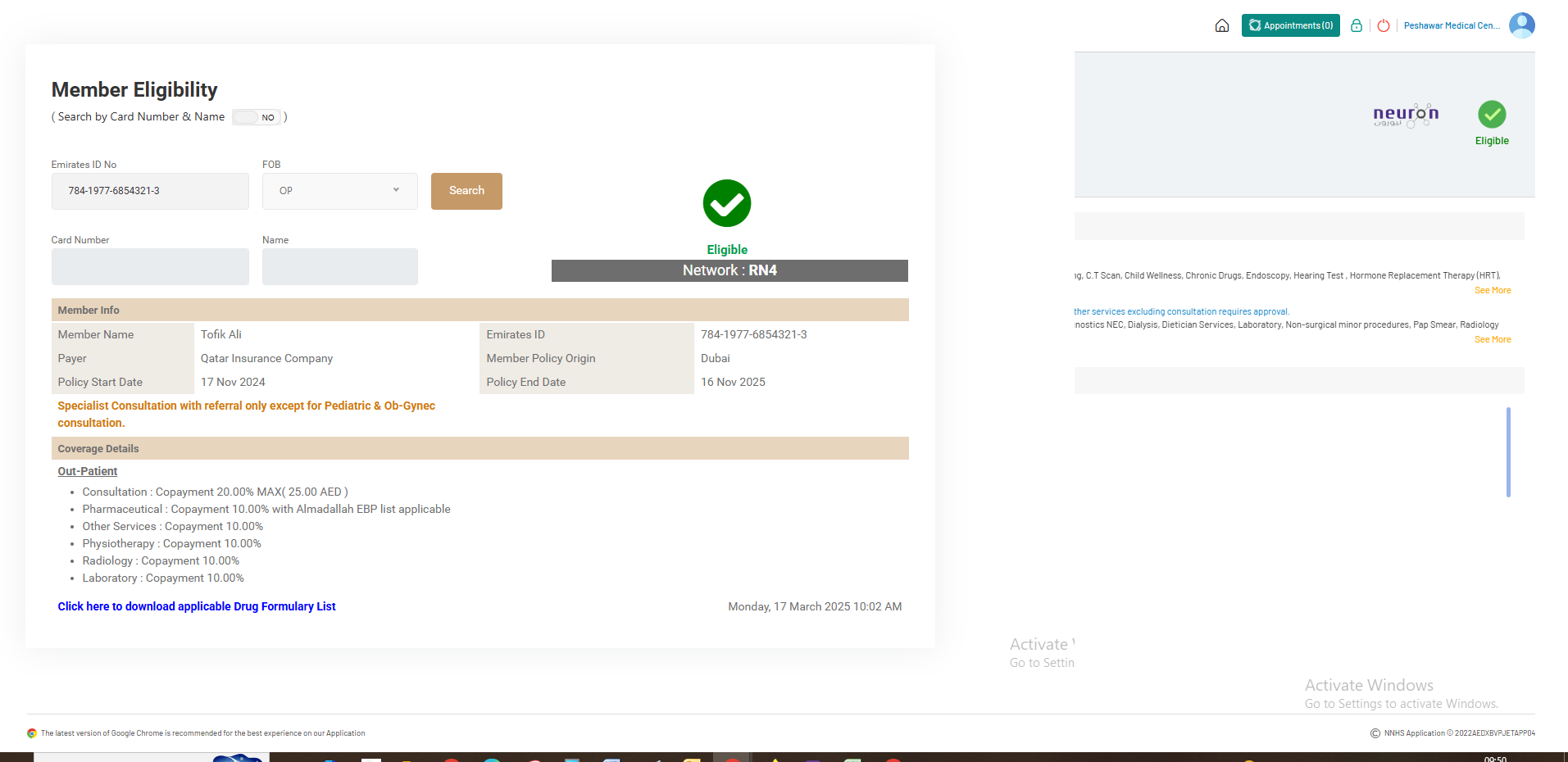
Task: Select the Name input field
Action: pos(340,267)
